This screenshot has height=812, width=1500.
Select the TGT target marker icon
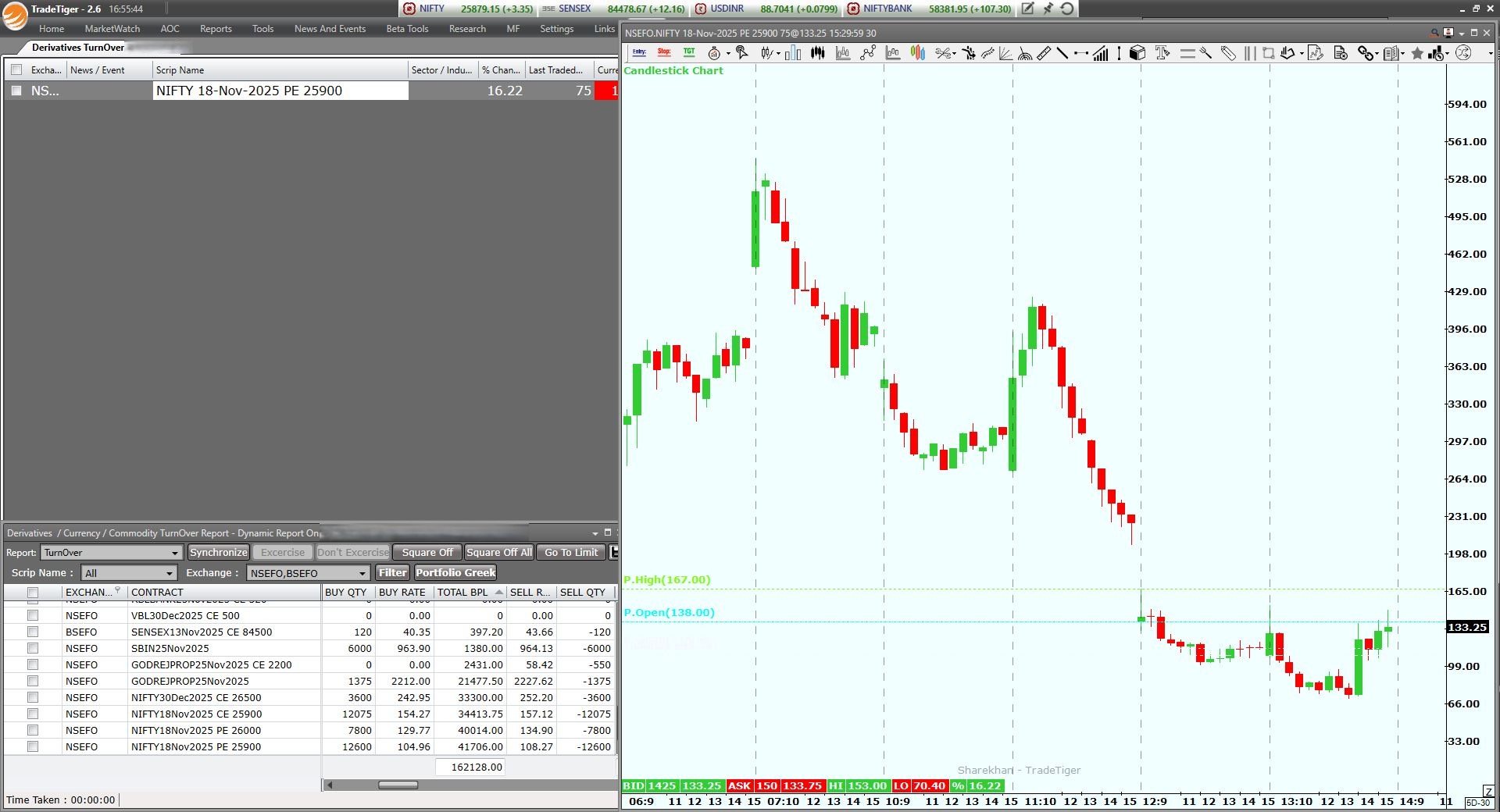click(689, 53)
